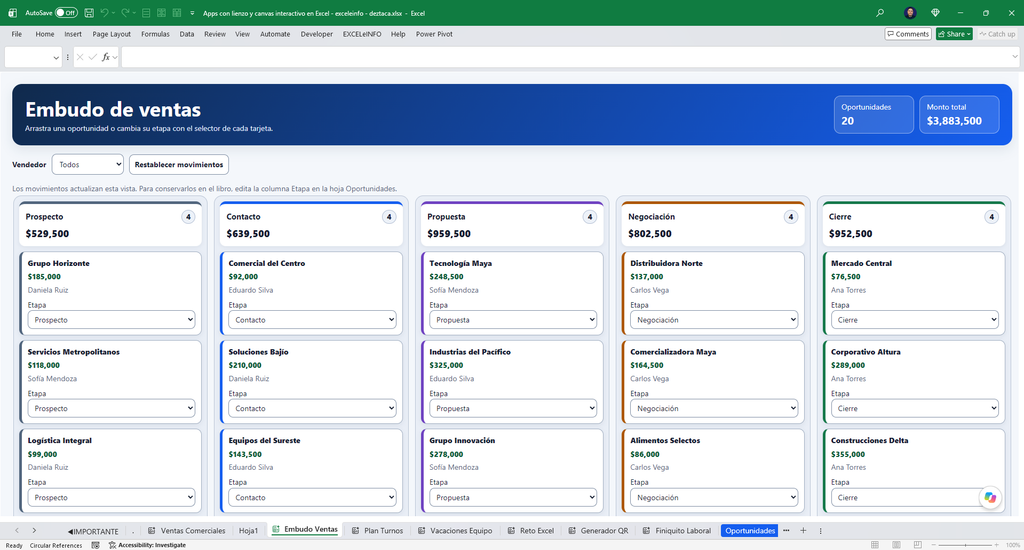Open Etapa dropdown for Mercado Central

pos(914,319)
